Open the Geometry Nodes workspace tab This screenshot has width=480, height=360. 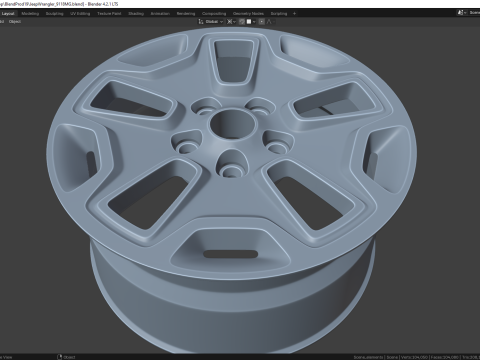click(x=248, y=14)
